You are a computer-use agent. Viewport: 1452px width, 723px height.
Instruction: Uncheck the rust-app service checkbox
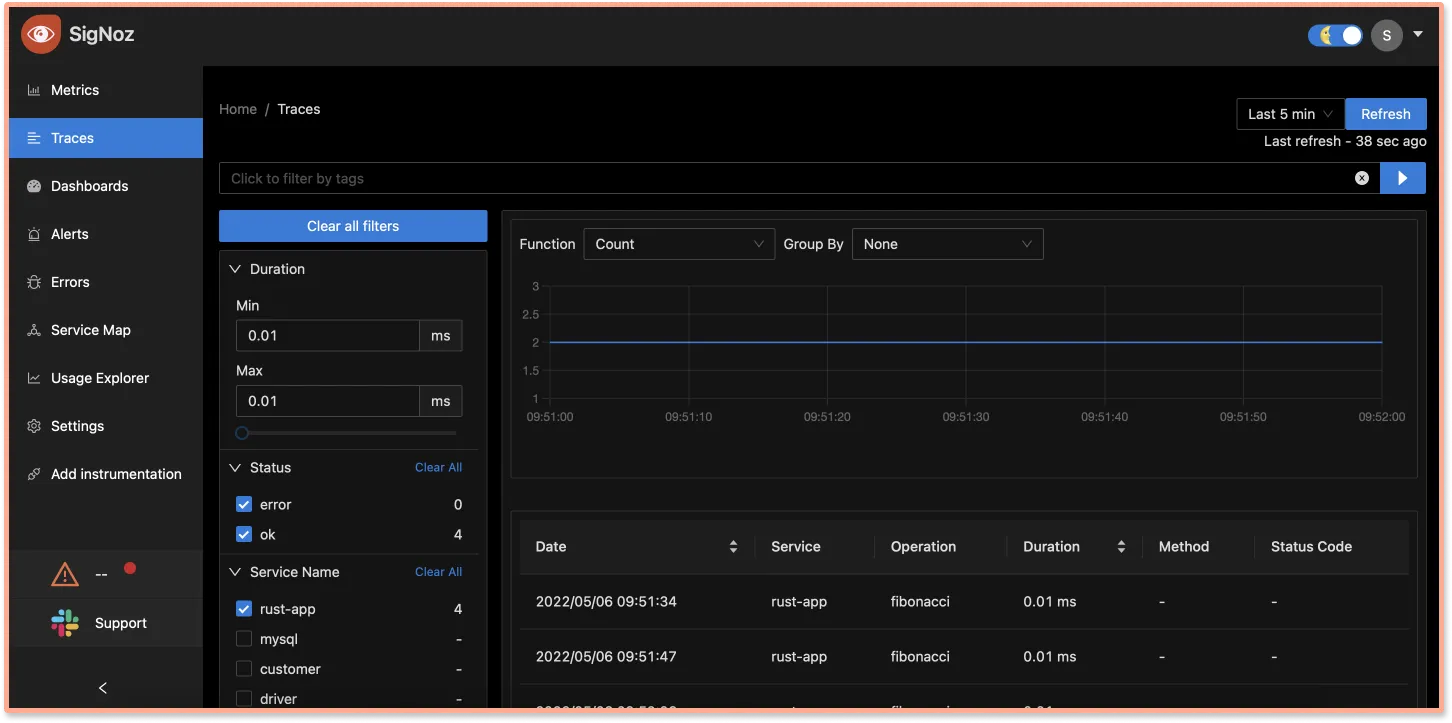click(244, 609)
